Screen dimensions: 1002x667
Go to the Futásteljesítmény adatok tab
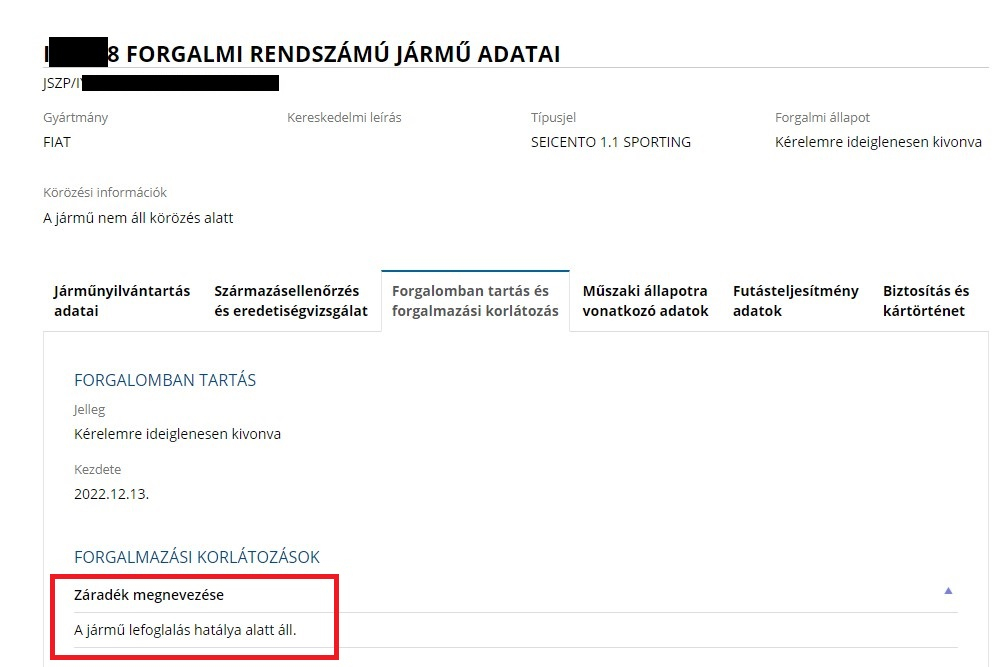tap(795, 301)
